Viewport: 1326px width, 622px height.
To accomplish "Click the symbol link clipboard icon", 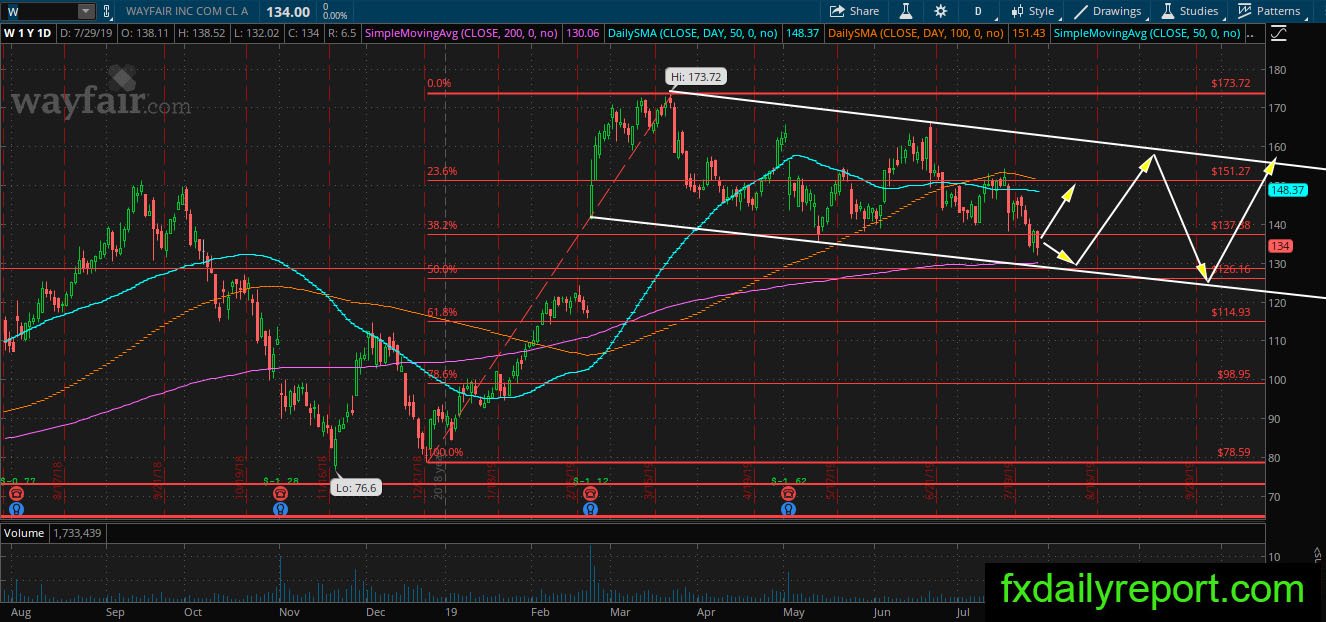I will [x=109, y=11].
